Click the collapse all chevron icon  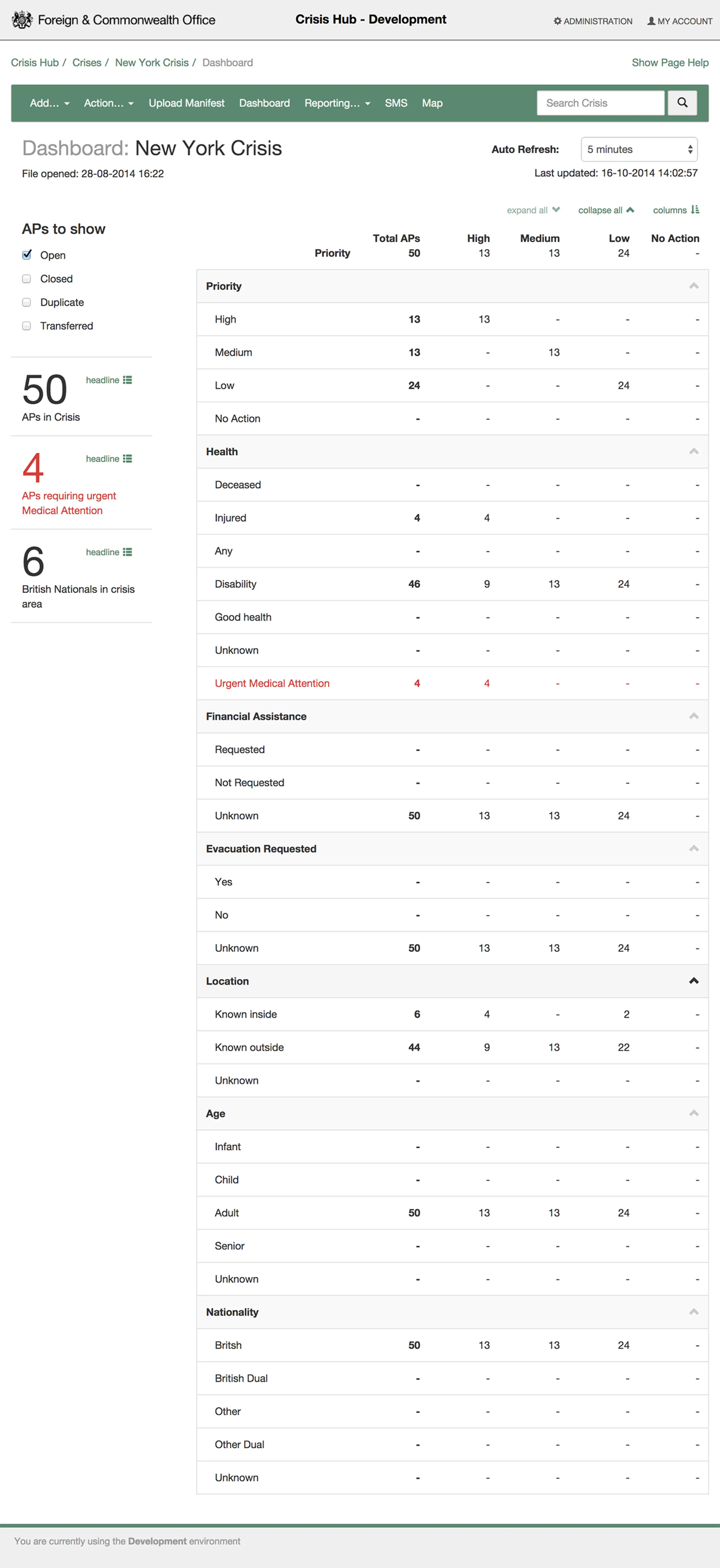click(631, 210)
